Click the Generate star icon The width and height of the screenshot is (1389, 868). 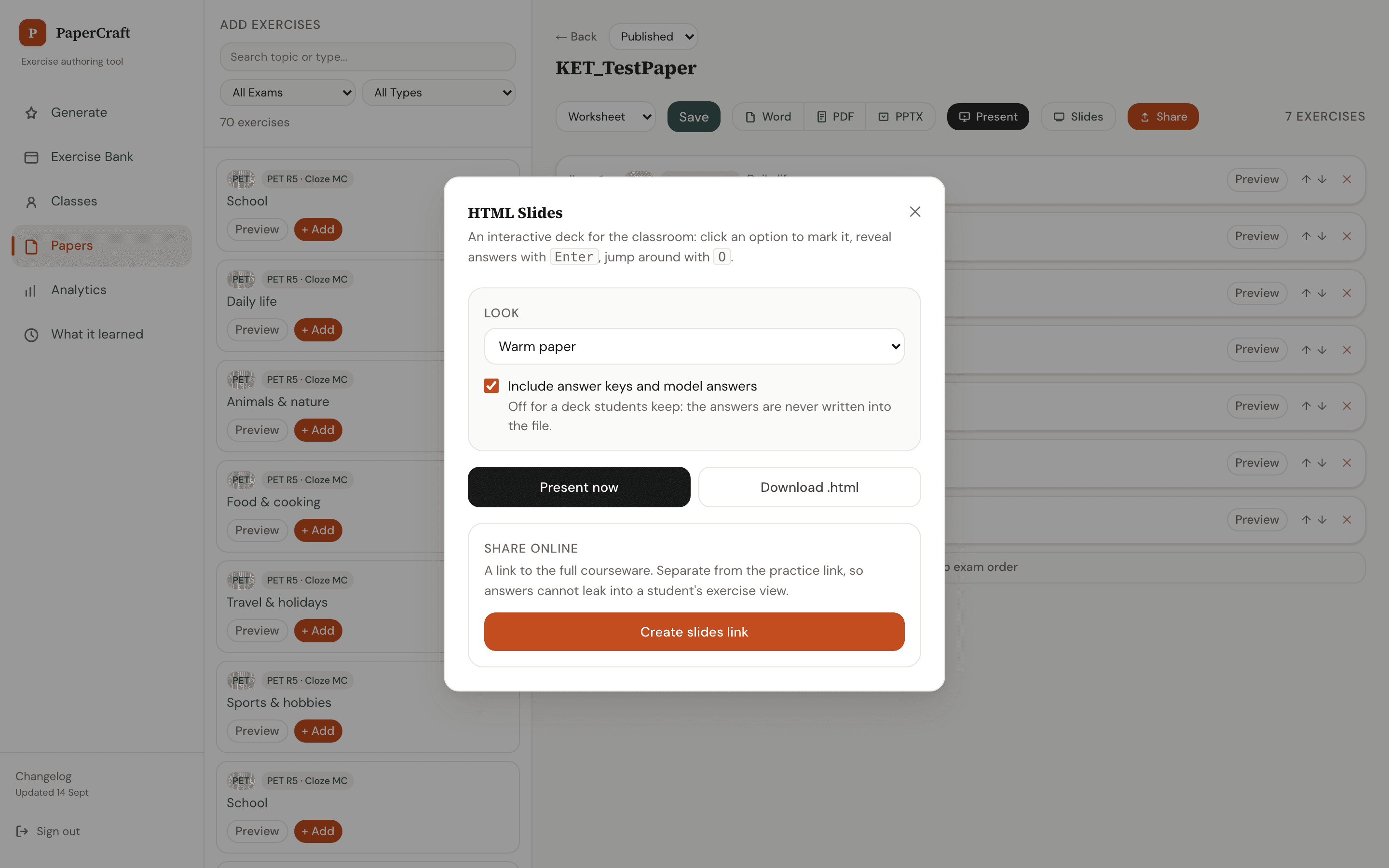(x=31, y=113)
